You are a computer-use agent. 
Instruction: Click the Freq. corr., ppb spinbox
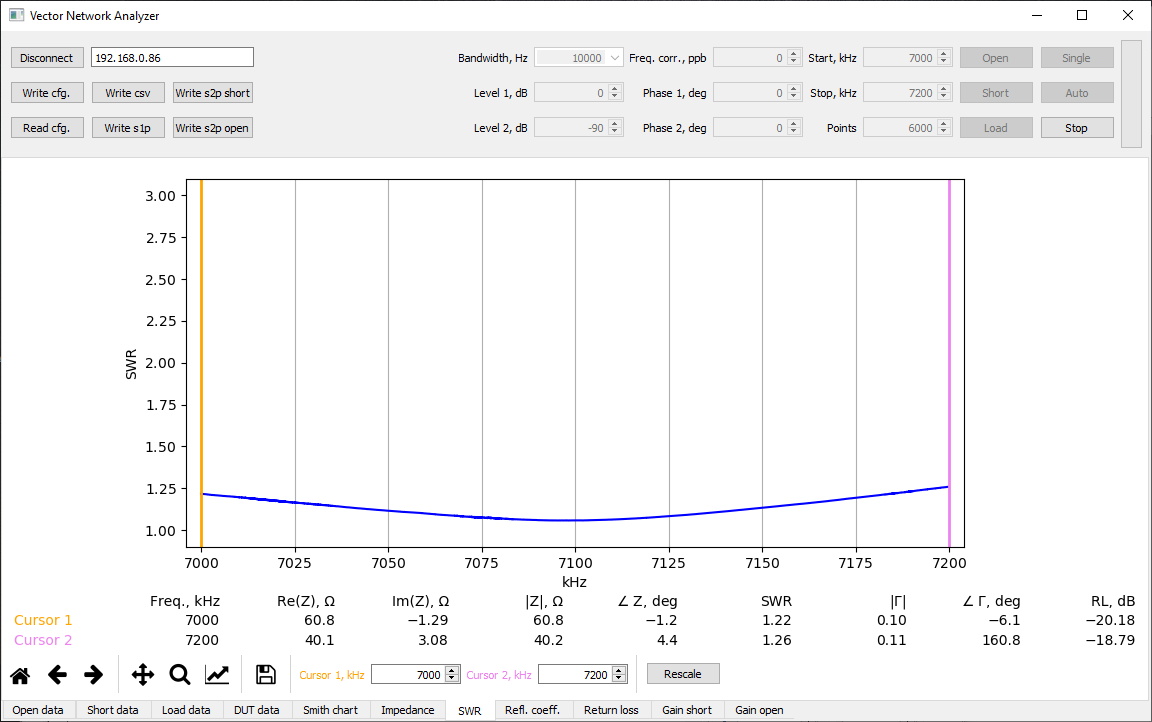[757, 57]
